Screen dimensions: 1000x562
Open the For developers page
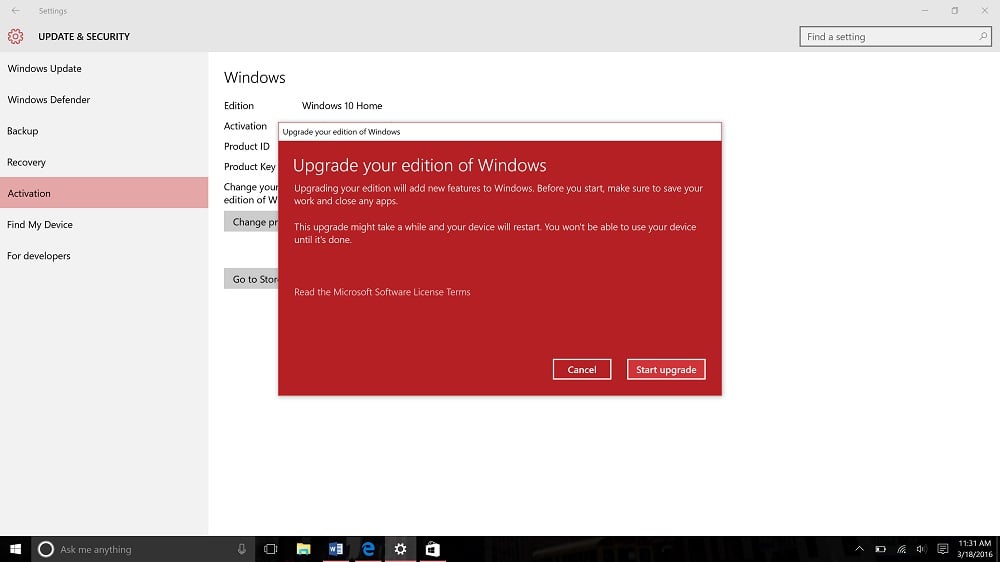coord(104,256)
